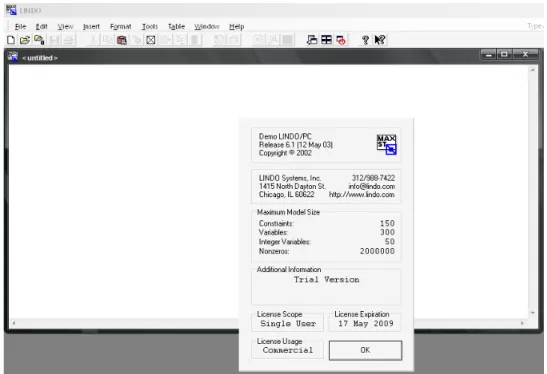Click the greyed-out Save diskette icon
547x374 pixels.
click(x=54, y=40)
